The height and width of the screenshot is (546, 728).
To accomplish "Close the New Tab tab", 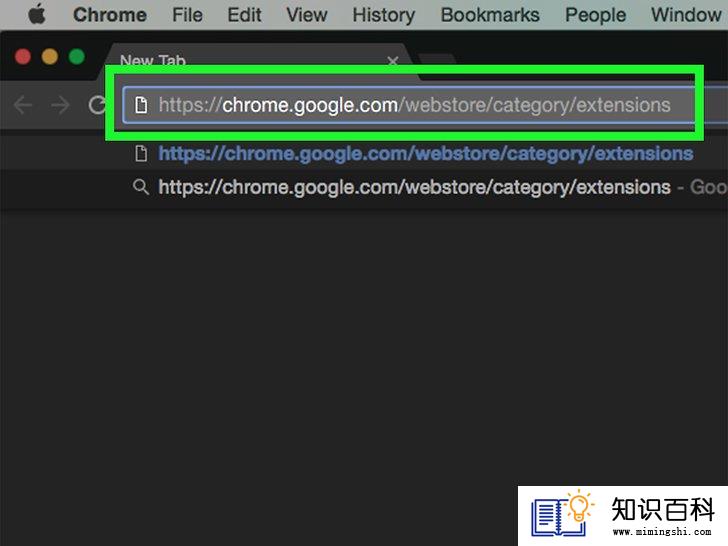I will (393, 61).
